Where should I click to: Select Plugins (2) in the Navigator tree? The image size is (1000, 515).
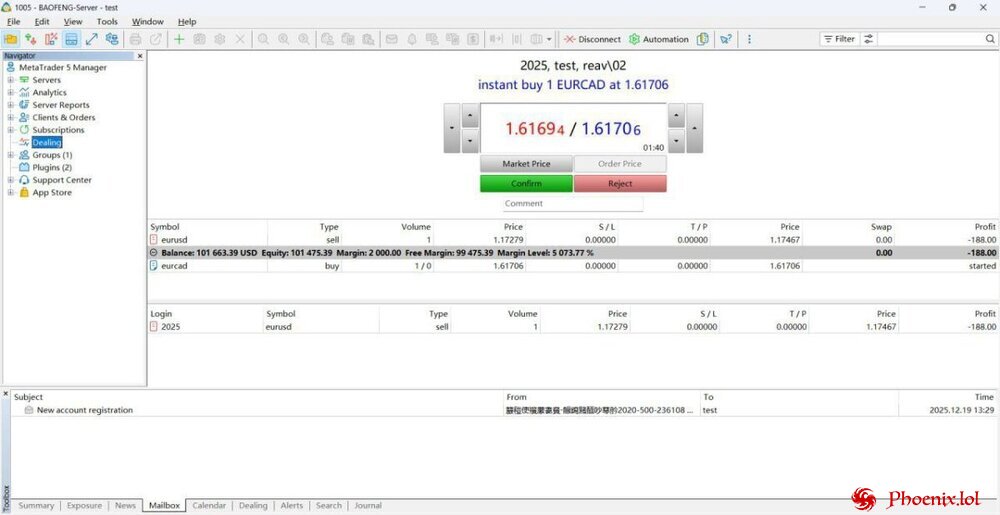click(52, 168)
